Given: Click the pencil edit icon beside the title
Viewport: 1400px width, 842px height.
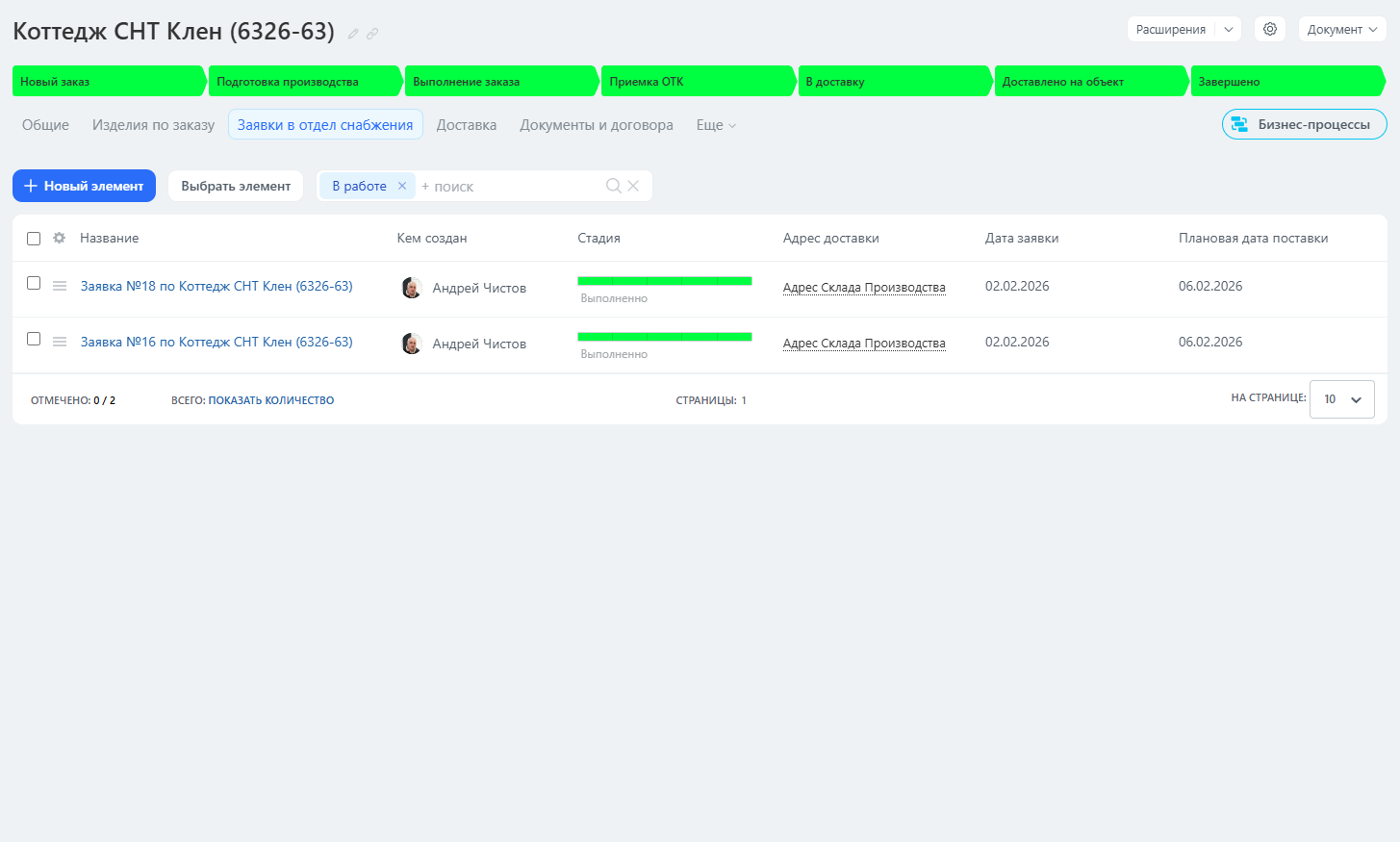Looking at the screenshot, I should (353, 34).
